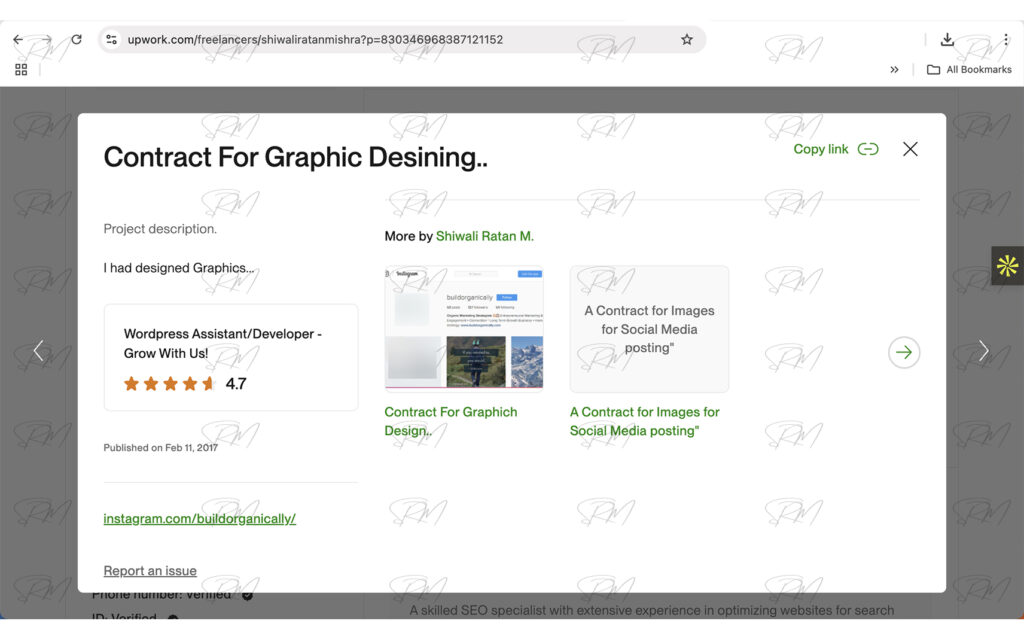Open the Wordpress Assistant/Developer job card
The width and height of the screenshot is (1024, 639).
(231, 357)
